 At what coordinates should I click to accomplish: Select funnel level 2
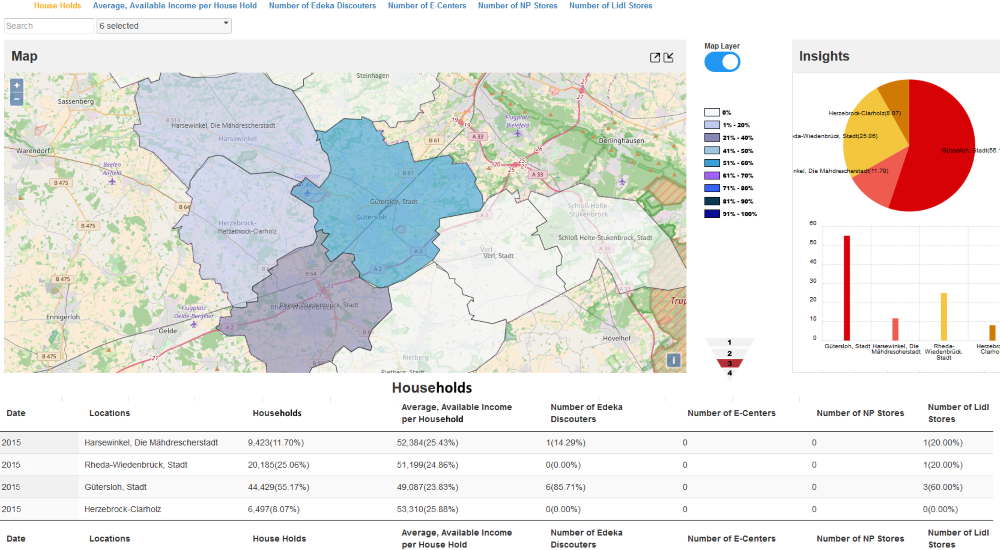pyautogui.click(x=730, y=353)
